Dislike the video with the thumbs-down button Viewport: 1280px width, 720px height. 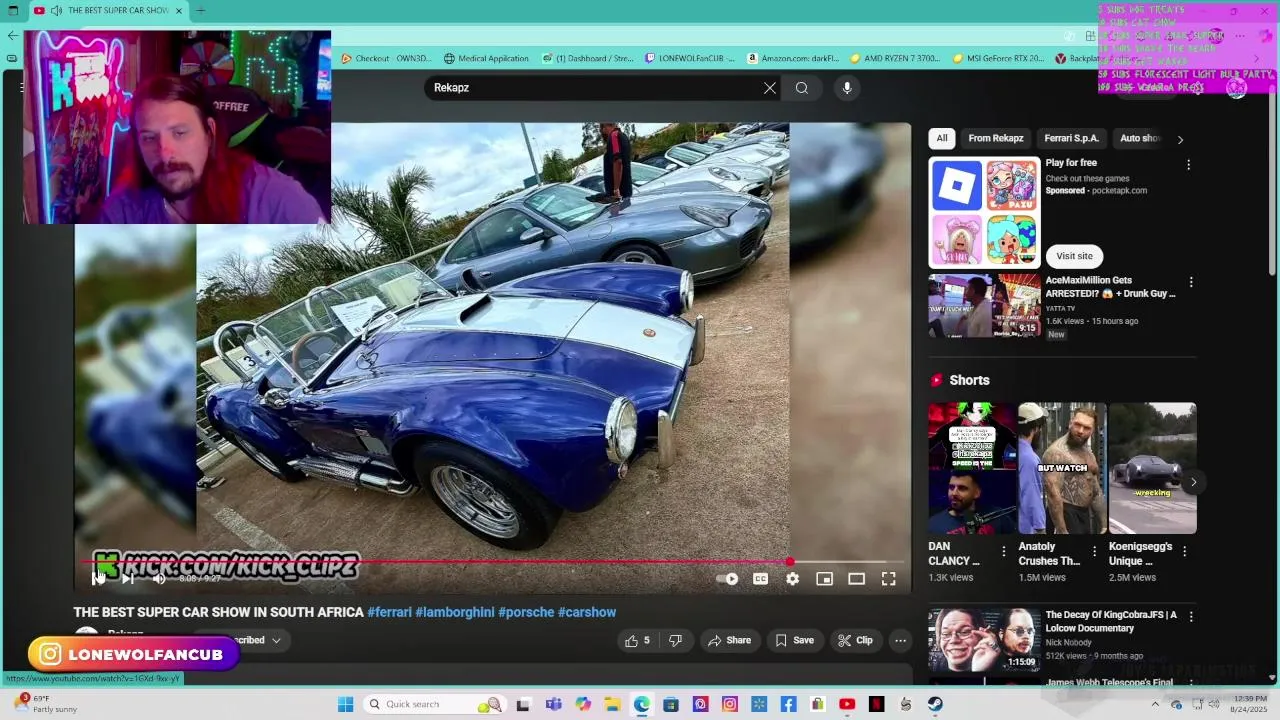(x=675, y=641)
